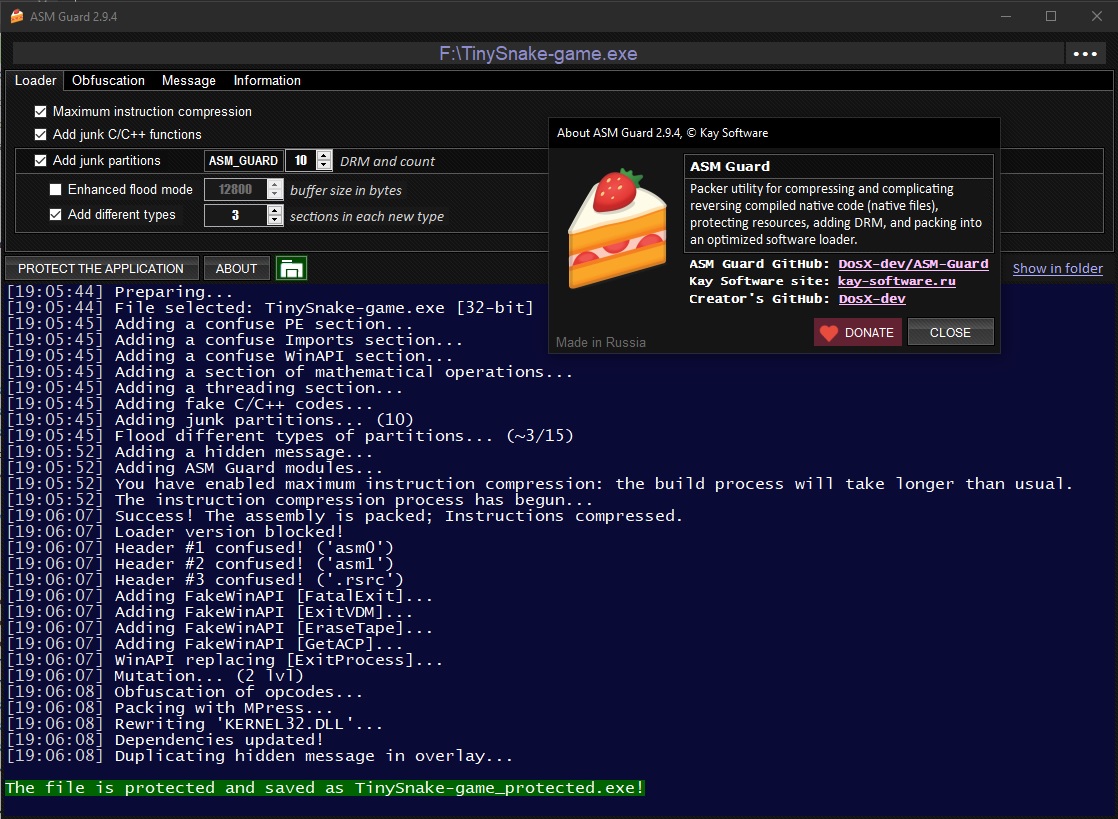
Task: Enable Enhanced flood mode checkbox
Action: click(56, 190)
